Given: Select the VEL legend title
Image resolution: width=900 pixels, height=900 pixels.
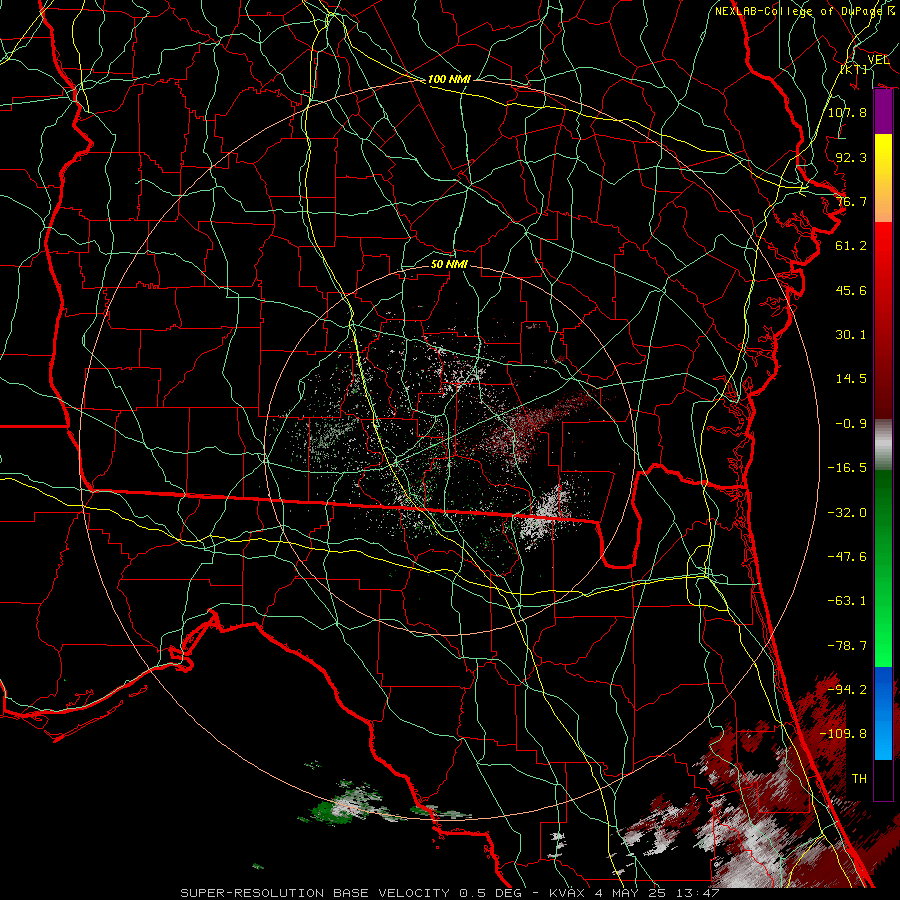Looking at the screenshot, I should [x=878, y=60].
